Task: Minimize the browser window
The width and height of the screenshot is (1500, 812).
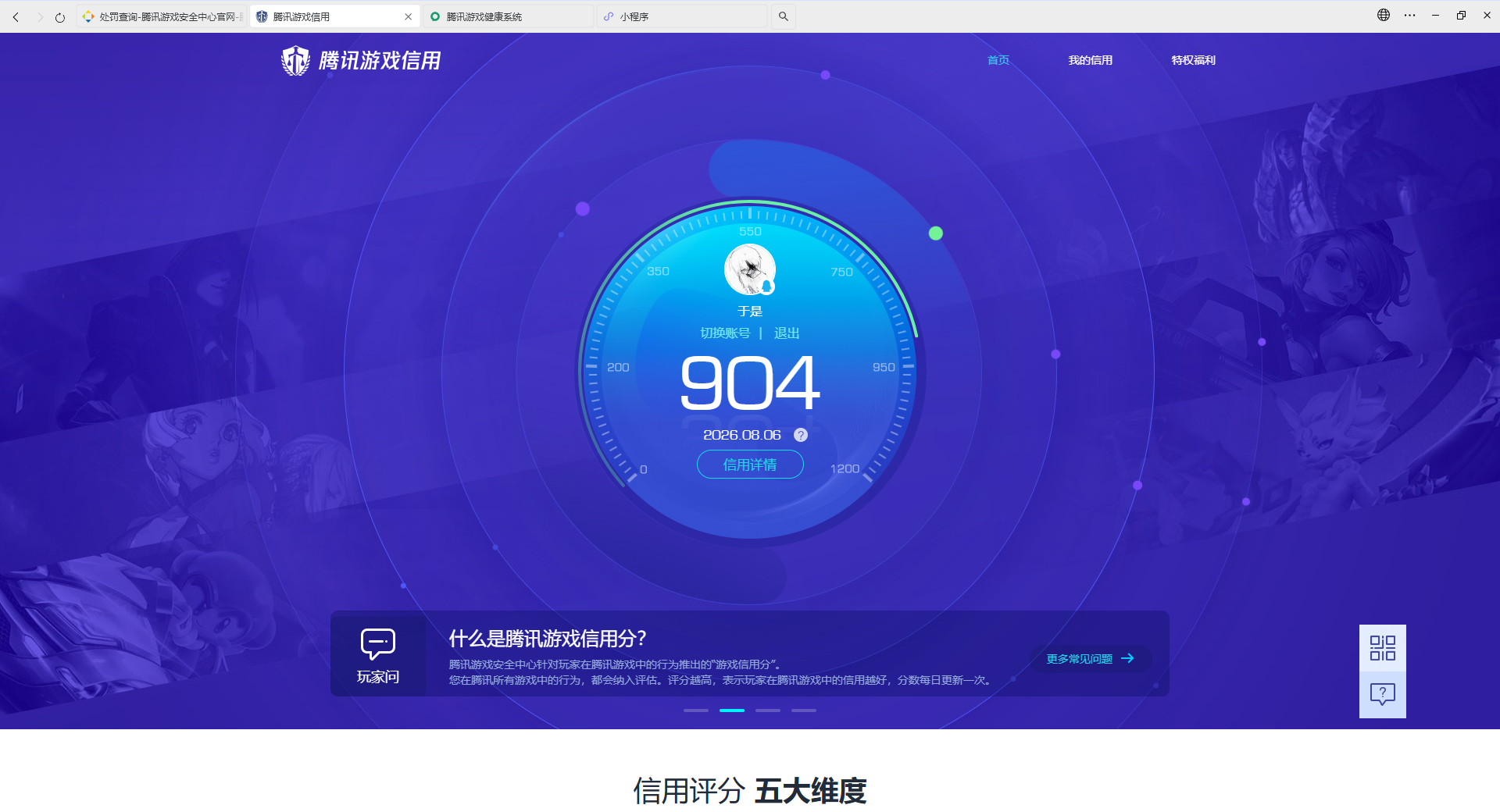Action: [1435, 15]
